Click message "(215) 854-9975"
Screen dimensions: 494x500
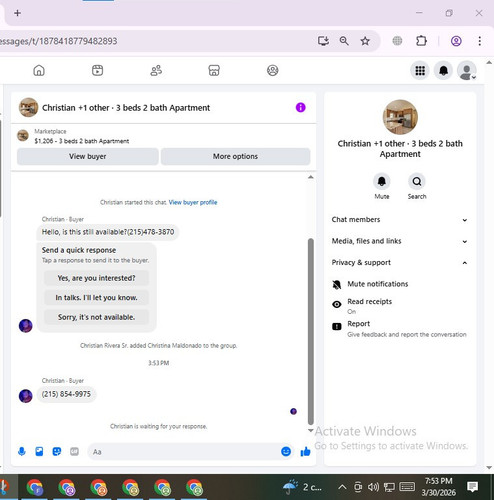66,394
